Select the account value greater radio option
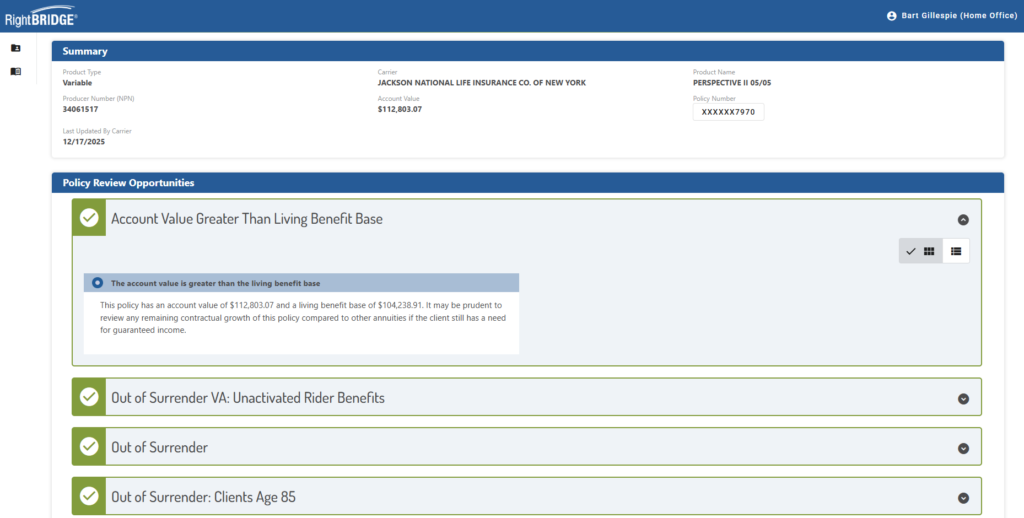The width and height of the screenshot is (1024, 518). point(97,283)
